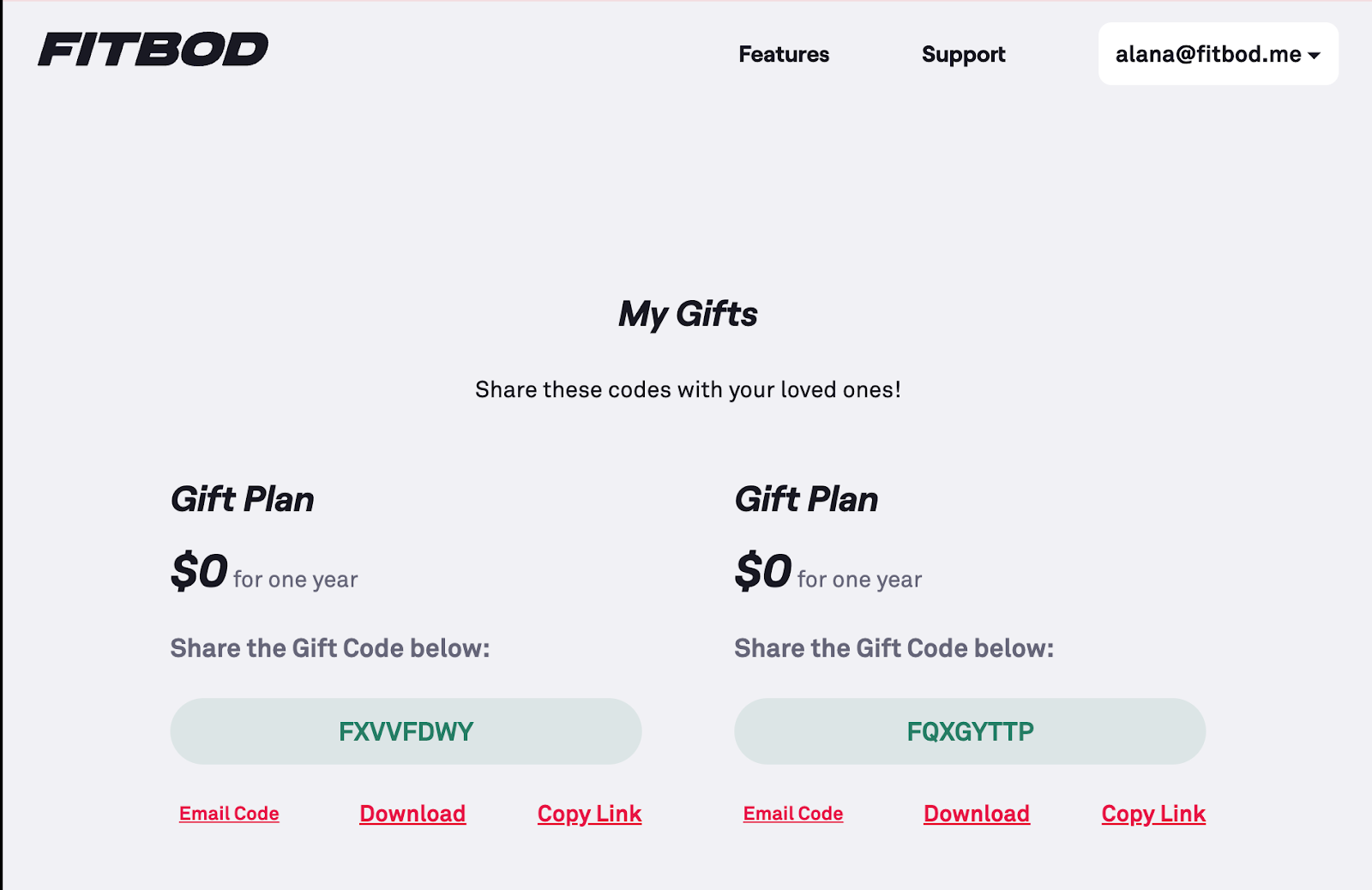This screenshot has width=1372, height=890.
Task: Copy the link for code FQXGYTTP
Action: [1152, 813]
